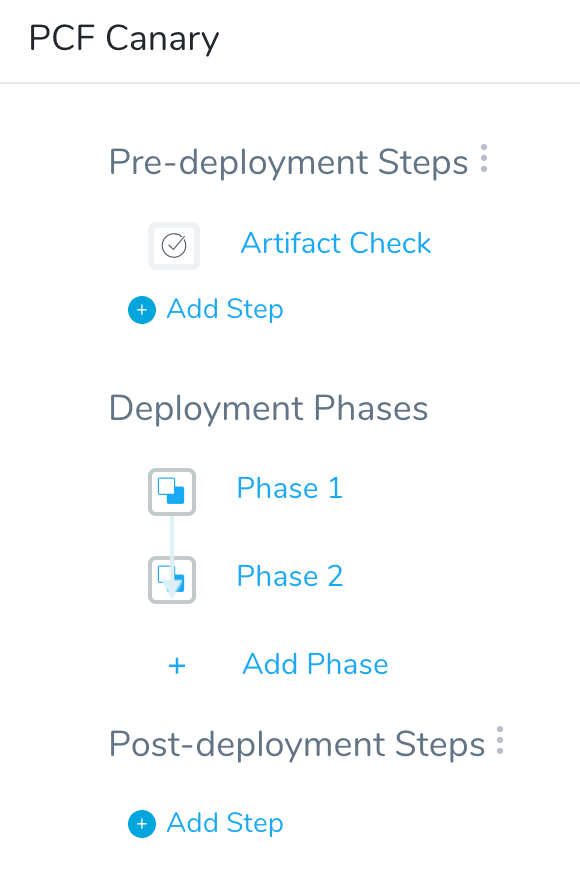
Task: Open Phase 1
Action: (x=290, y=488)
